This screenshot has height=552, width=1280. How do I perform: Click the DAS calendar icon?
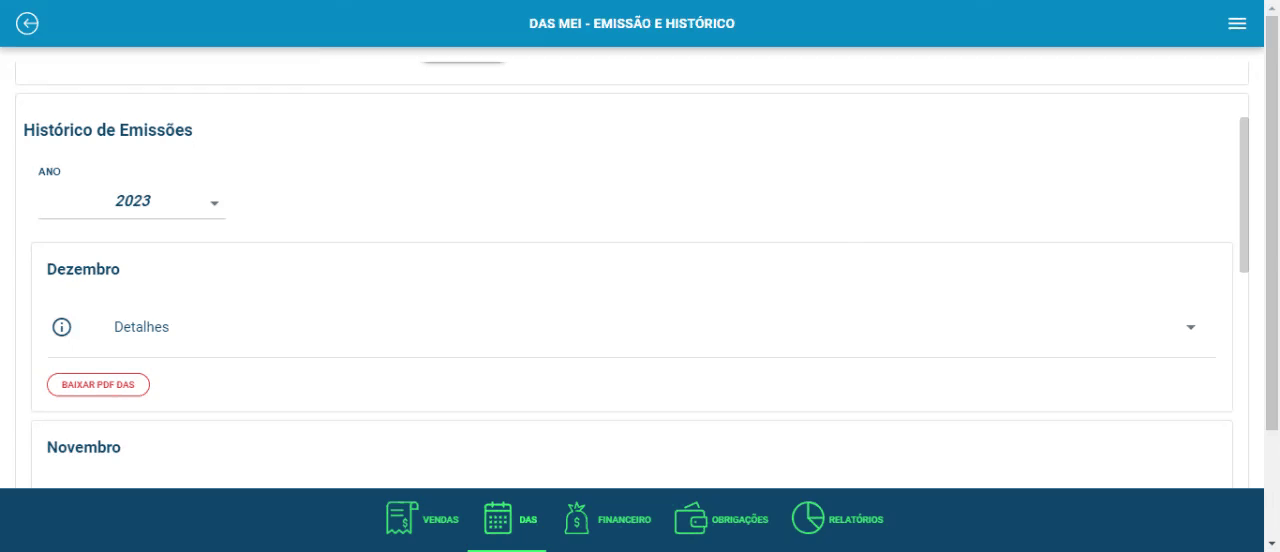click(498, 518)
